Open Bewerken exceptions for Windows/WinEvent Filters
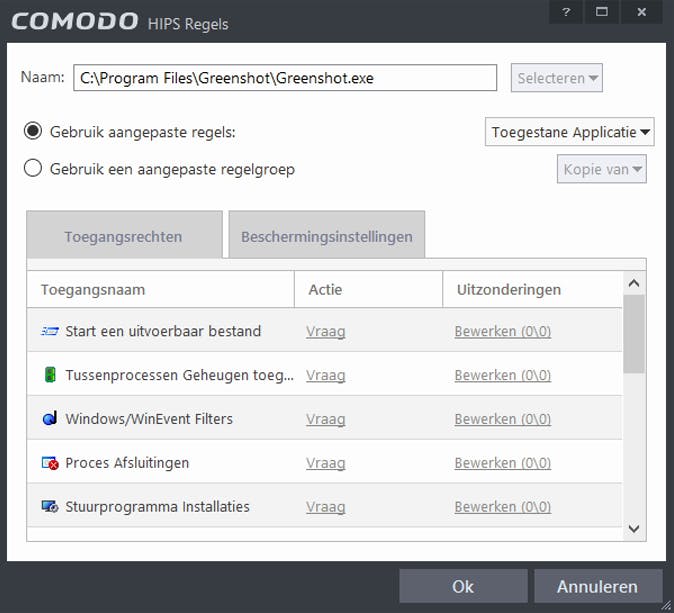 tap(502, 419)
